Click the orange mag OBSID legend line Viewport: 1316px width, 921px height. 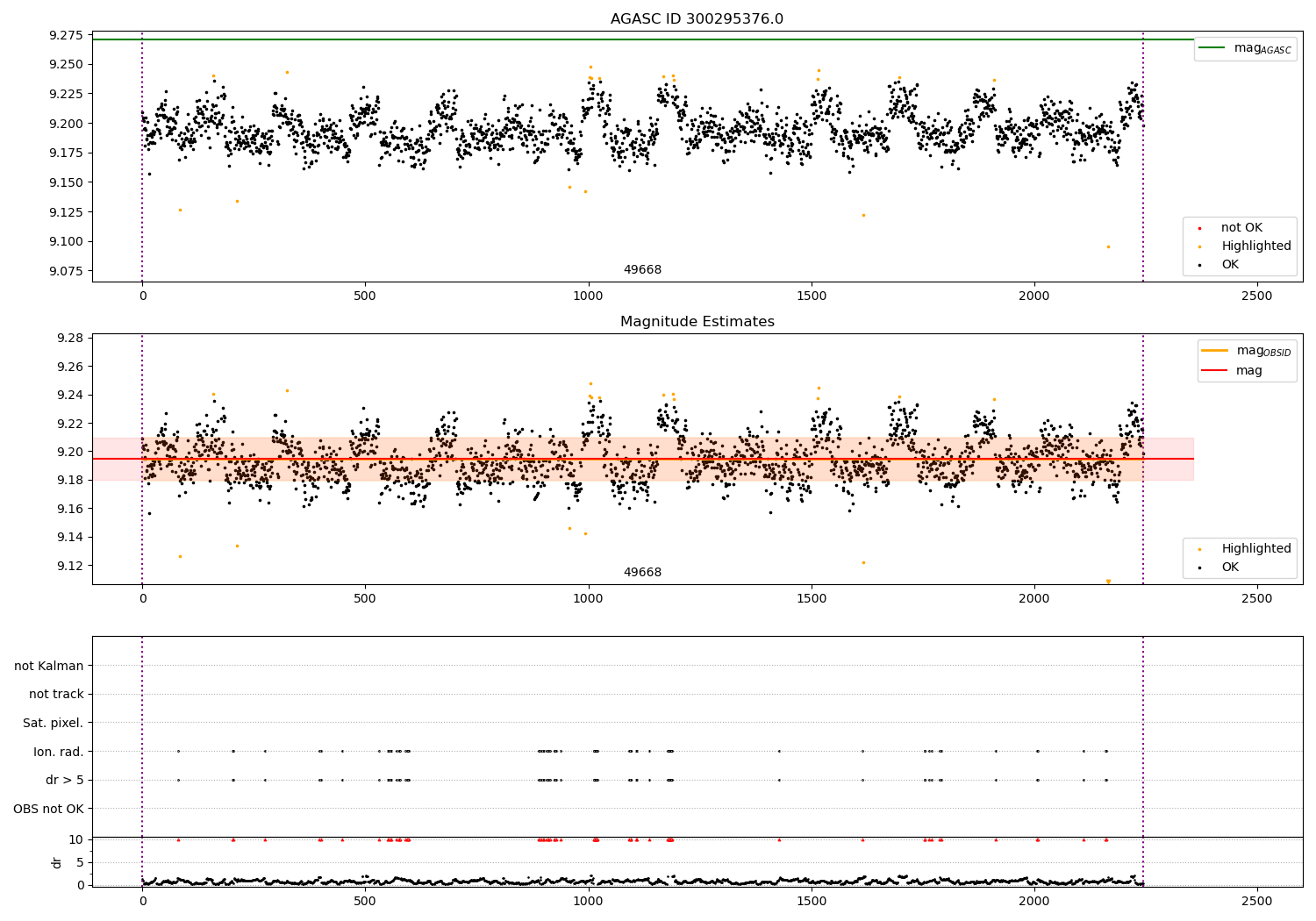pyautogui.click(x=1214, y=351)
